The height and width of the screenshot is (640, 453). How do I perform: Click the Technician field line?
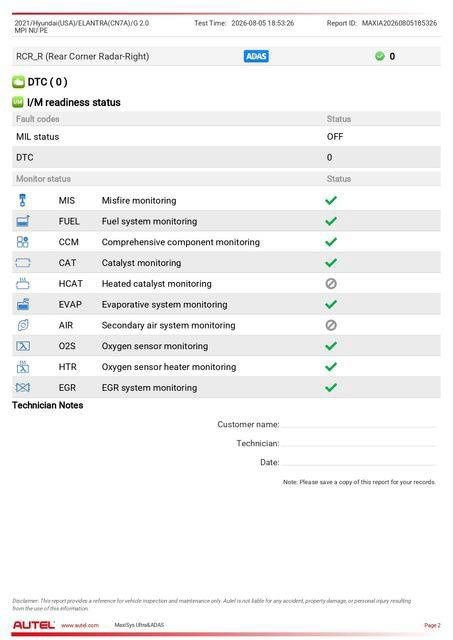point(358,444)
